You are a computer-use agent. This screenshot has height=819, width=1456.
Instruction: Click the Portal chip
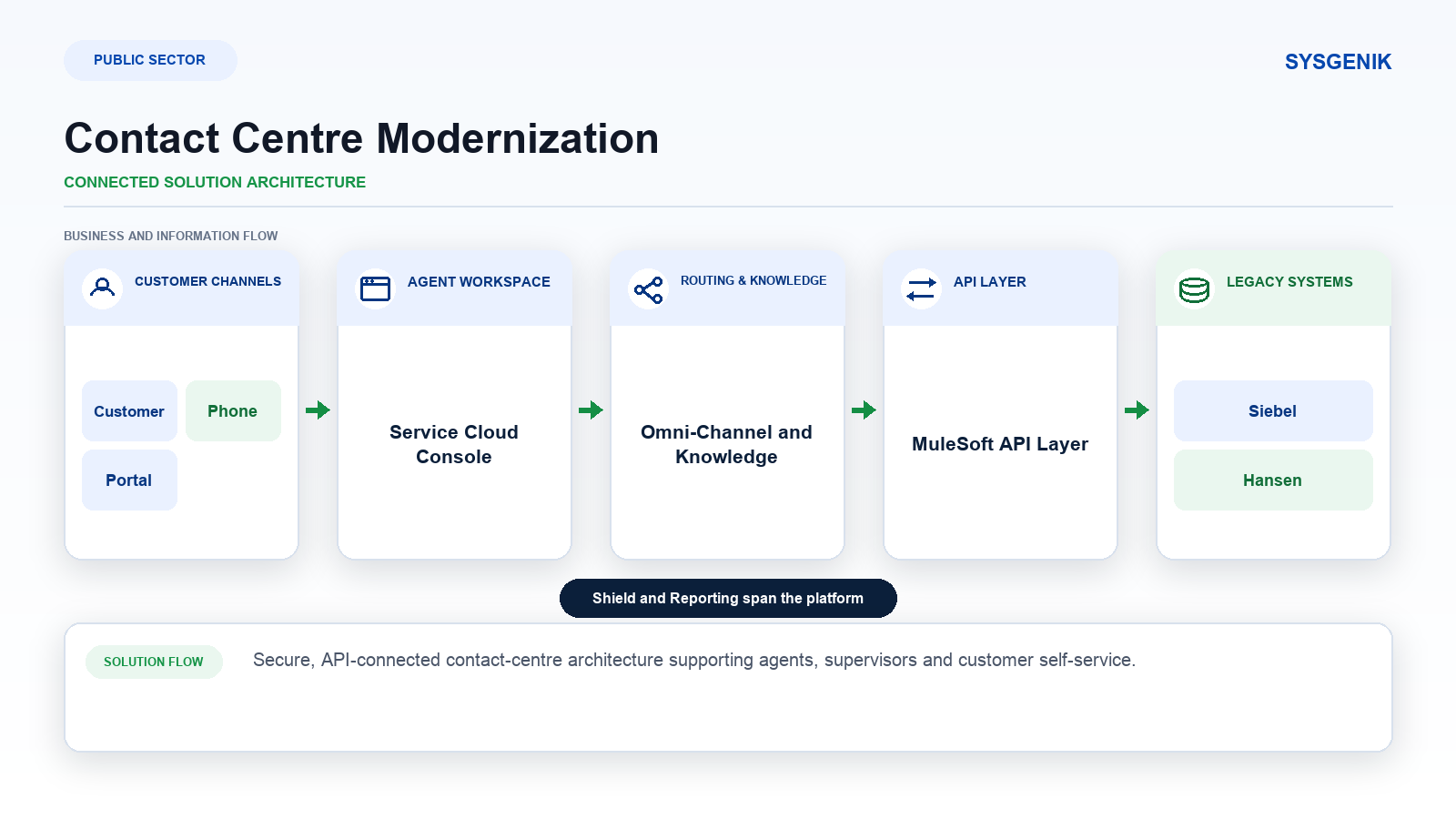click(129, 480)
